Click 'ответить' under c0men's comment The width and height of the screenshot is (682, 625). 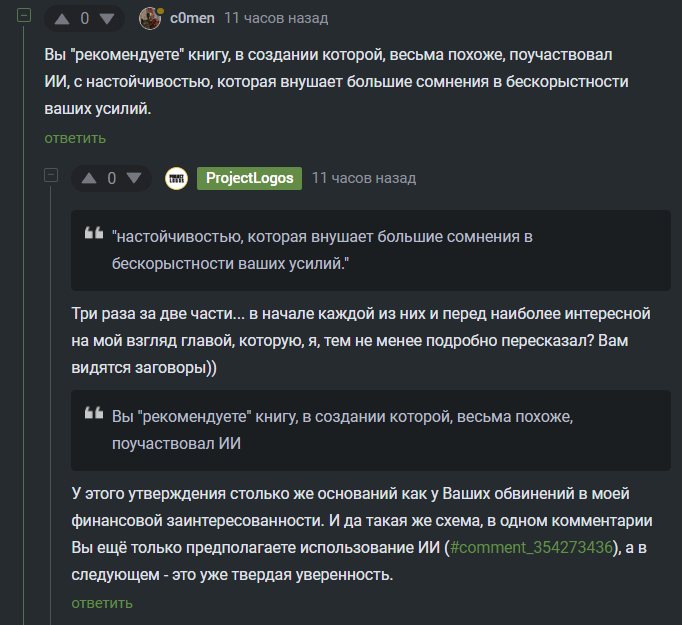pyautogui.click(x=75, y=138)
